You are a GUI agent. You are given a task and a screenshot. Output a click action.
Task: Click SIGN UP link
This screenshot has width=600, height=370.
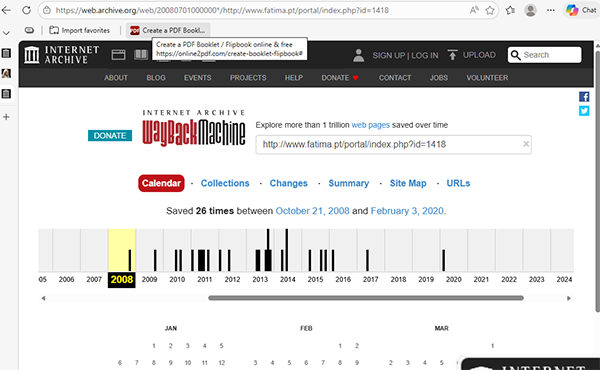389,55
